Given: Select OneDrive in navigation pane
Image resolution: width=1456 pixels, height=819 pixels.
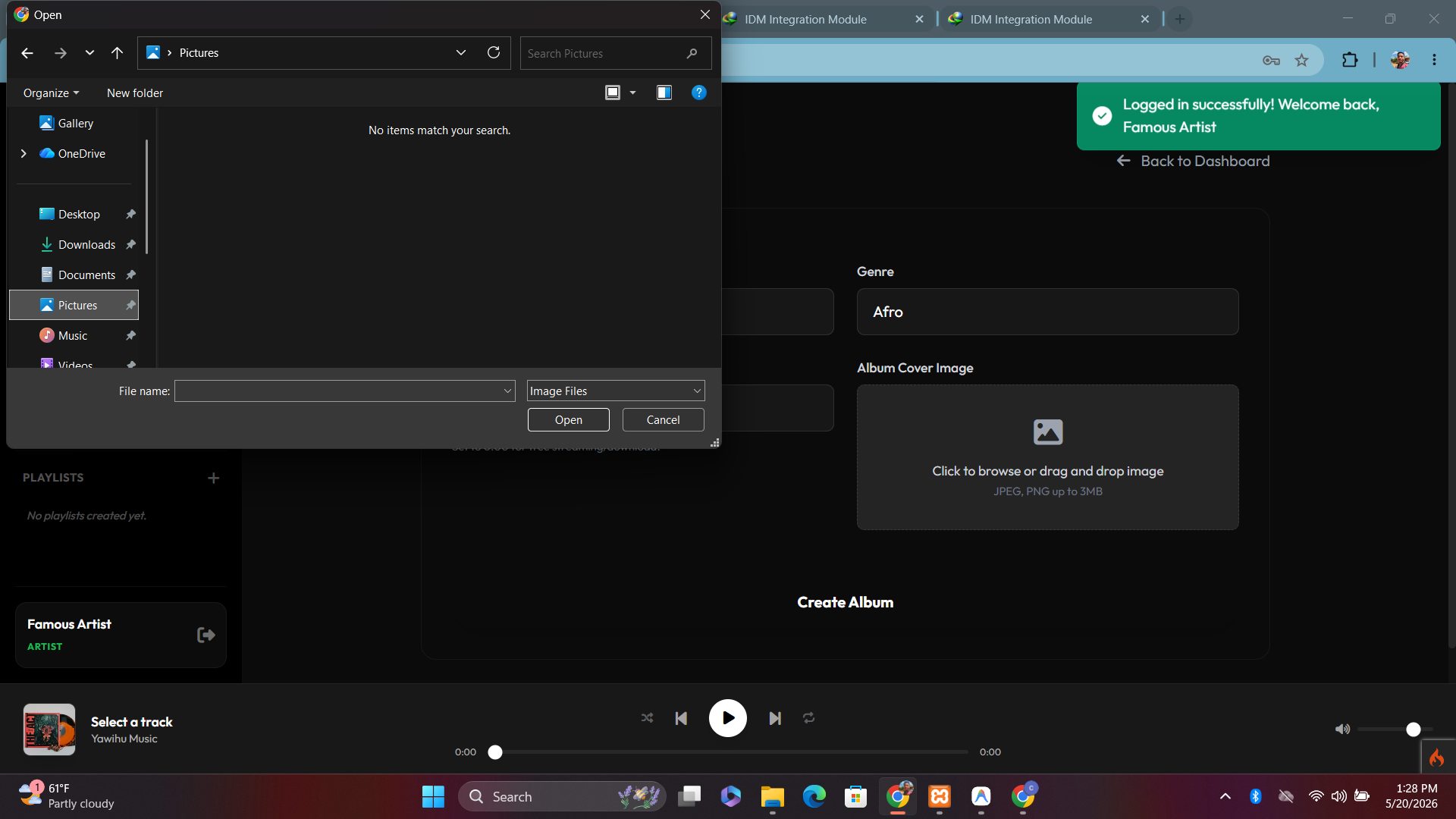Looking at the screenshot, I should pyautogui.click(x=81, y=153).
